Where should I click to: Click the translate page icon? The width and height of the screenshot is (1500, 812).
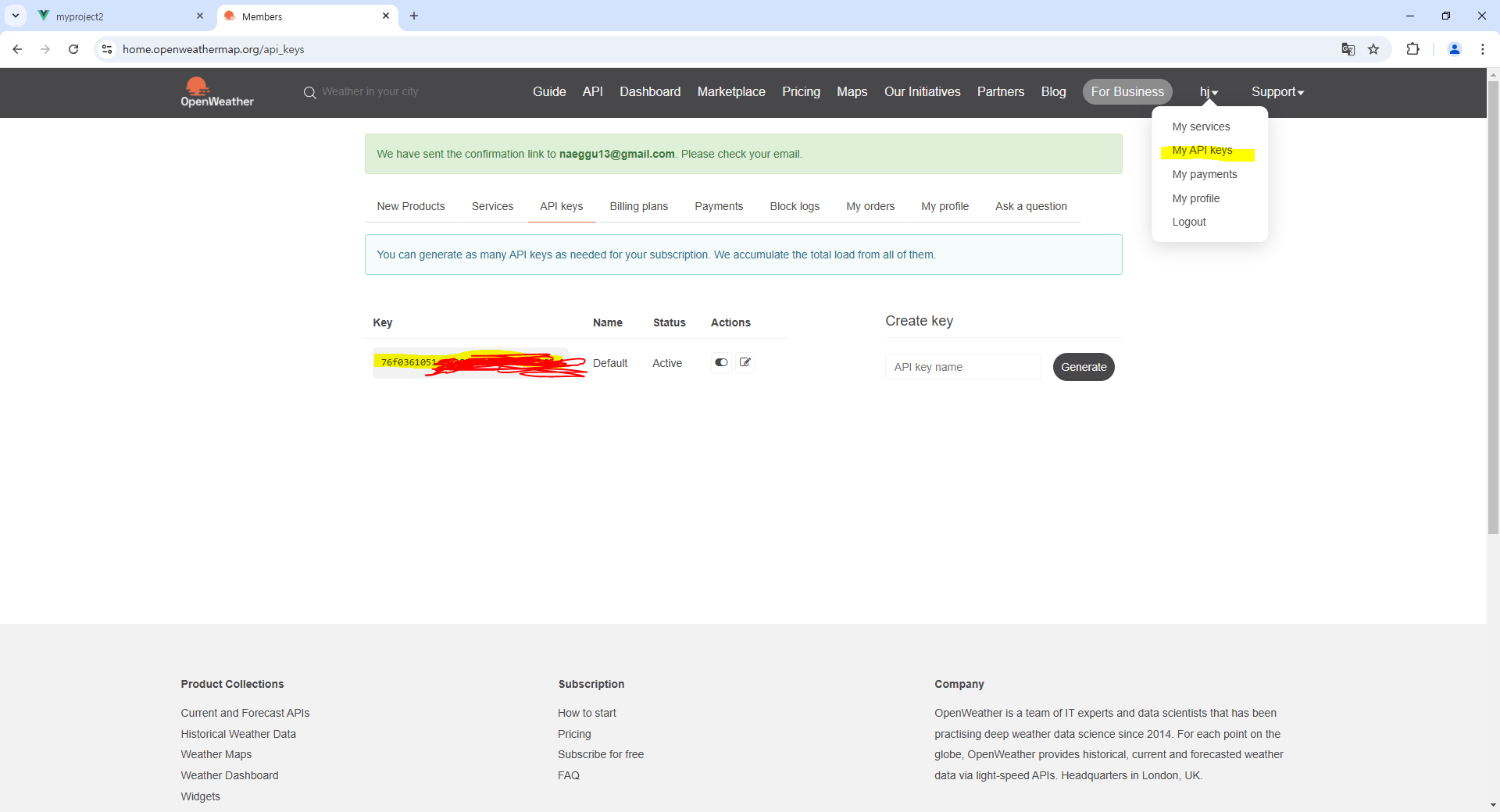(1348, 49)
